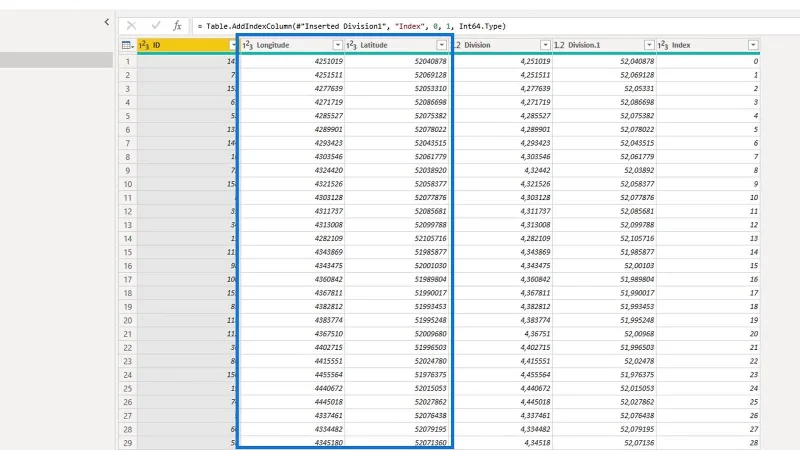Open the Division.1 column filter dropdown
Image resolution: width=800 pixels, height=450 pixels.
click(x=649, y=45)
